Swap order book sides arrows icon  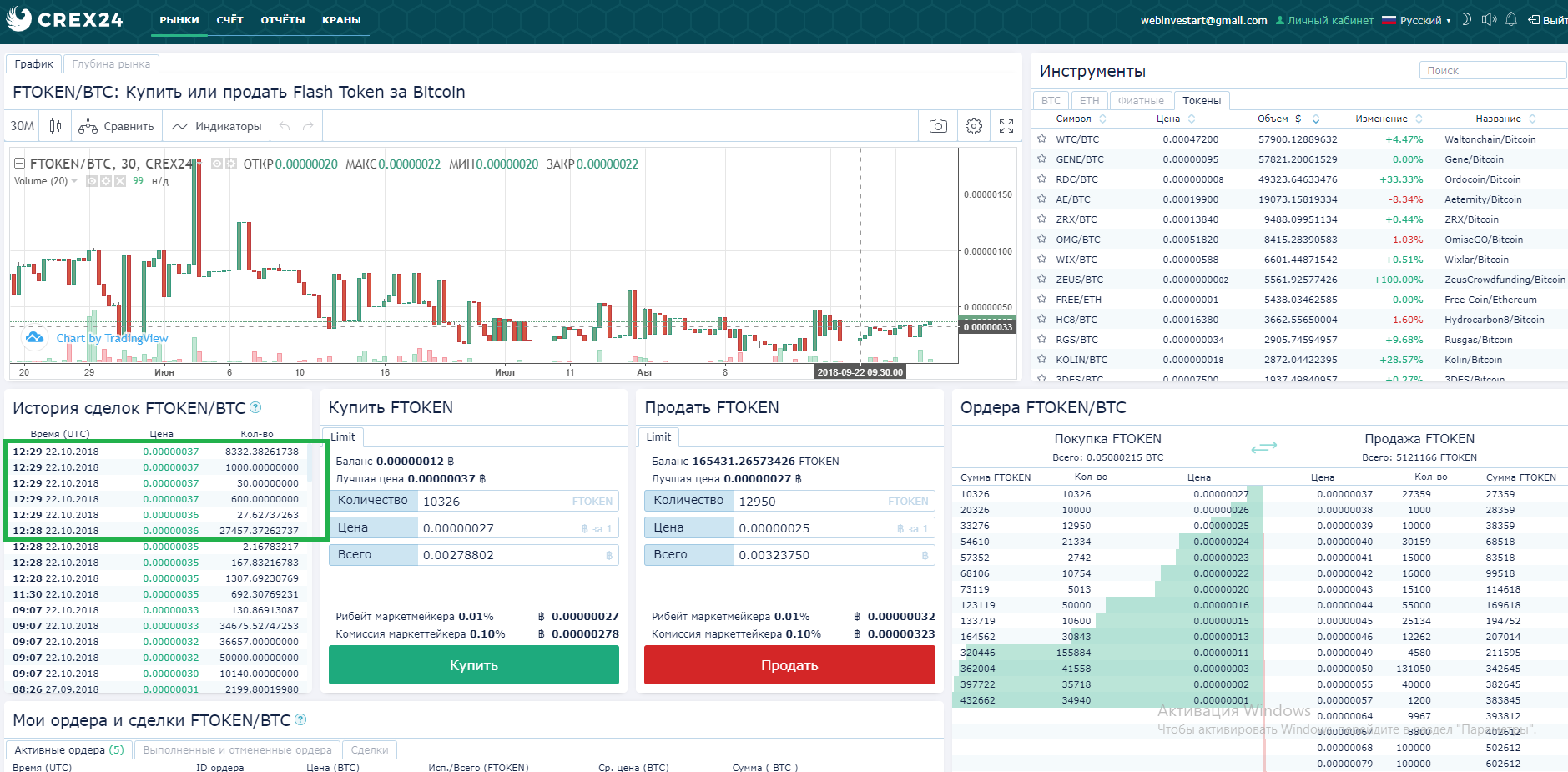point(1263,447)
